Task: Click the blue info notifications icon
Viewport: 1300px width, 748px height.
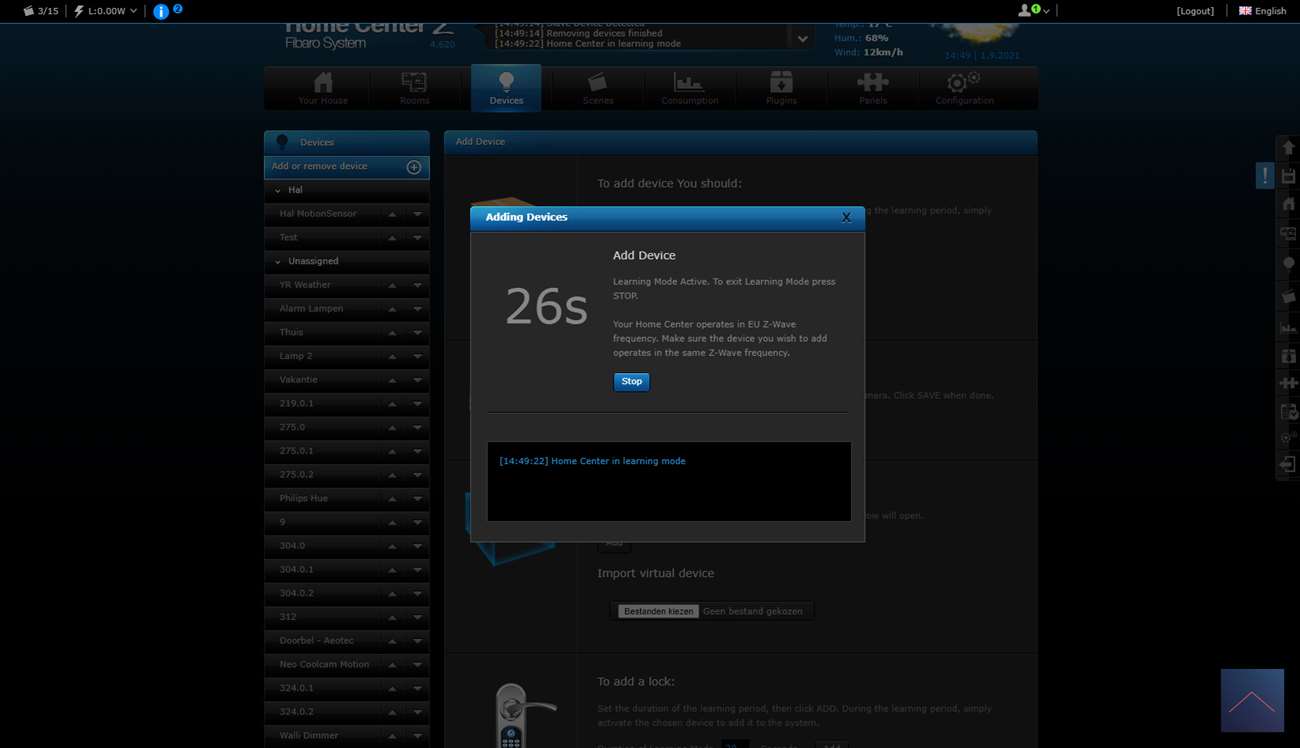Action: click(x=161, y=12)
